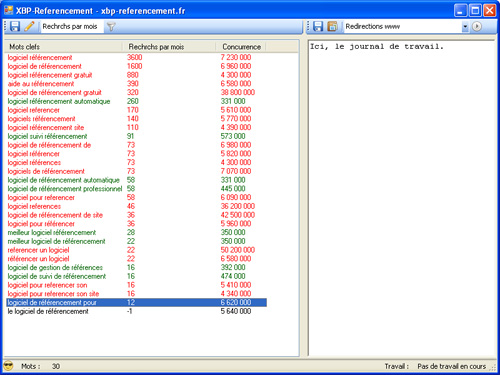Screen dimensions: 500x375
Task: Select row 'logiciel de référencement automatique'
Action: click(x=136, y=180)
